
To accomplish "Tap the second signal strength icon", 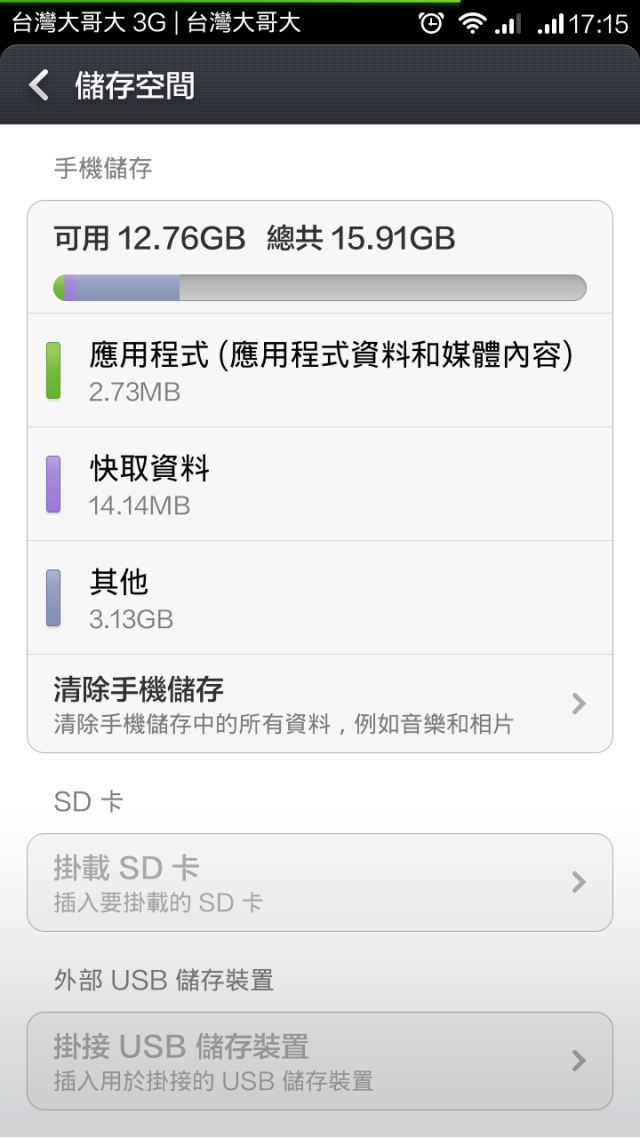I will tap(551, 25).
